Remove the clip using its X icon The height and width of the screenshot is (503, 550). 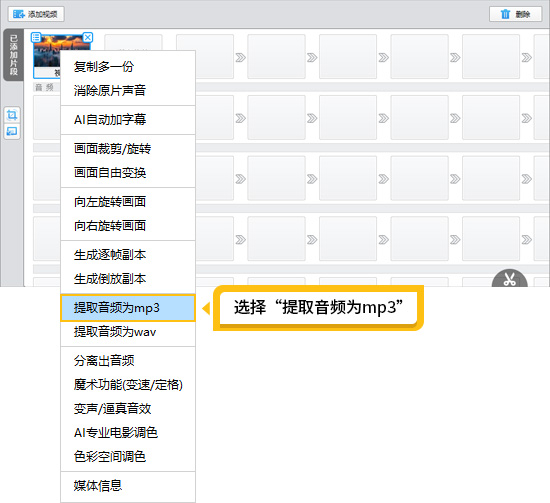click(88, 37)
